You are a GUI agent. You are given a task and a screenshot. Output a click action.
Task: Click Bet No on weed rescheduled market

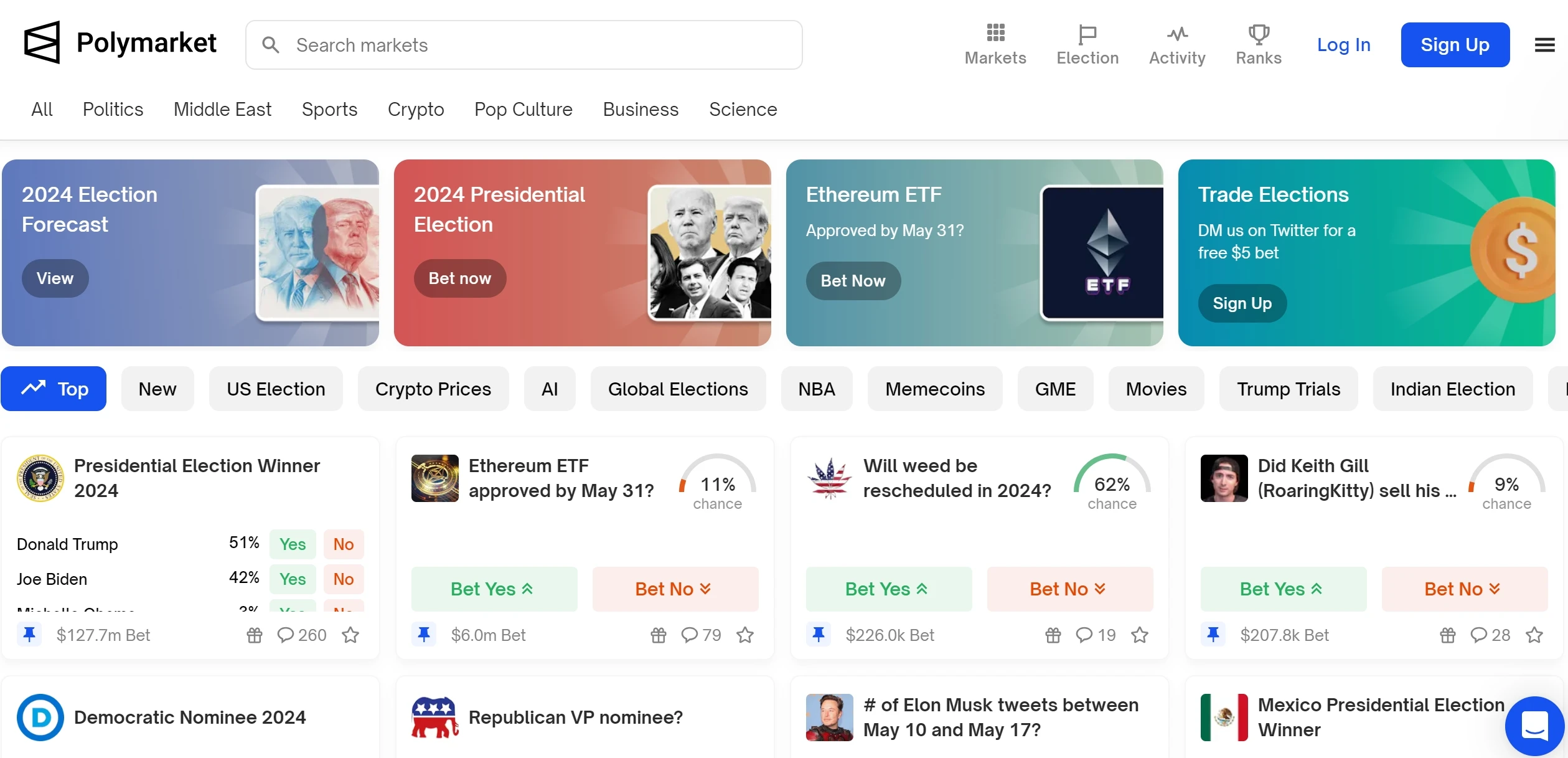click(1069, 589)
